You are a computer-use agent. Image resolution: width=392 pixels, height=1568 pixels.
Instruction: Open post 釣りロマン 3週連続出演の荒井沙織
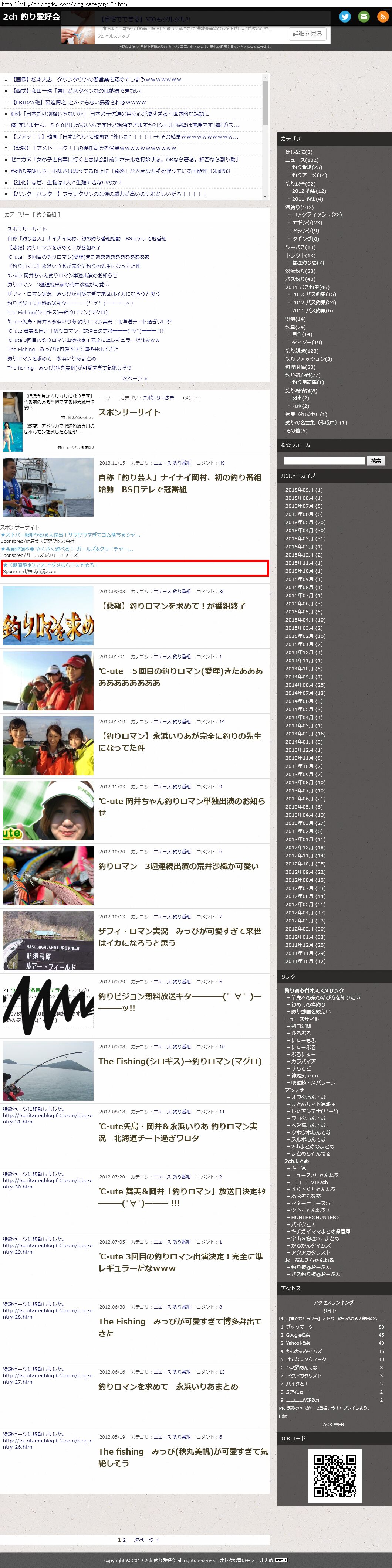pos(178,865)
